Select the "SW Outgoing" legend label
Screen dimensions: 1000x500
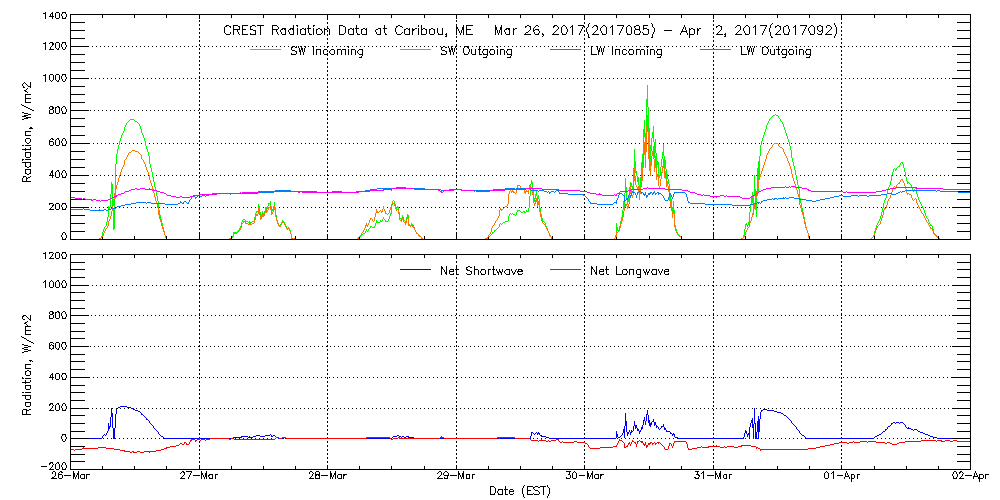tap(476, 52)
